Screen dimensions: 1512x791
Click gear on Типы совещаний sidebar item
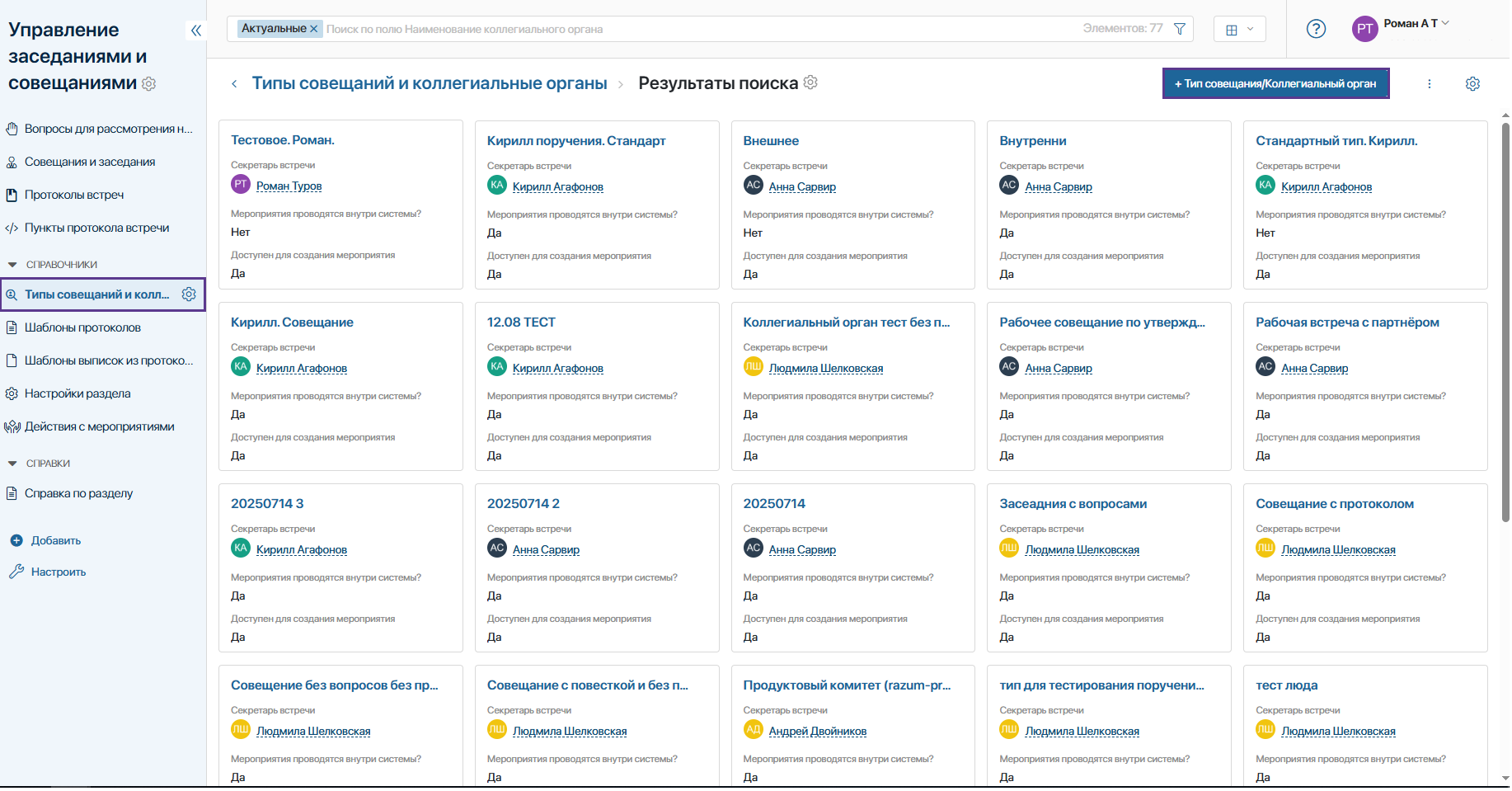pyautogui.click(x=189, y=294)
